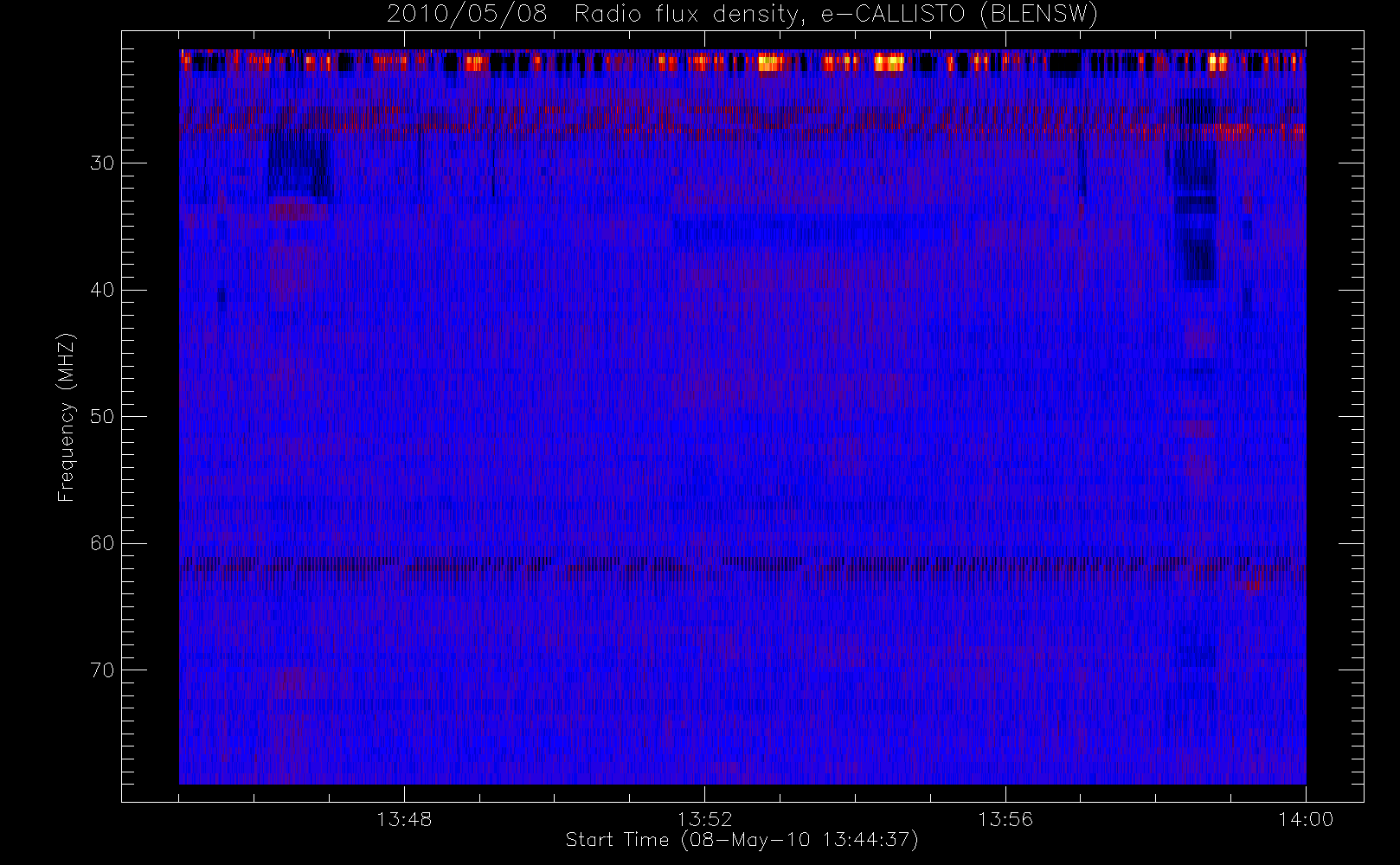Viewport: 1400px width, 865px height.
Task: Click the 13:52 time tick label
Action: click(704, 819)
